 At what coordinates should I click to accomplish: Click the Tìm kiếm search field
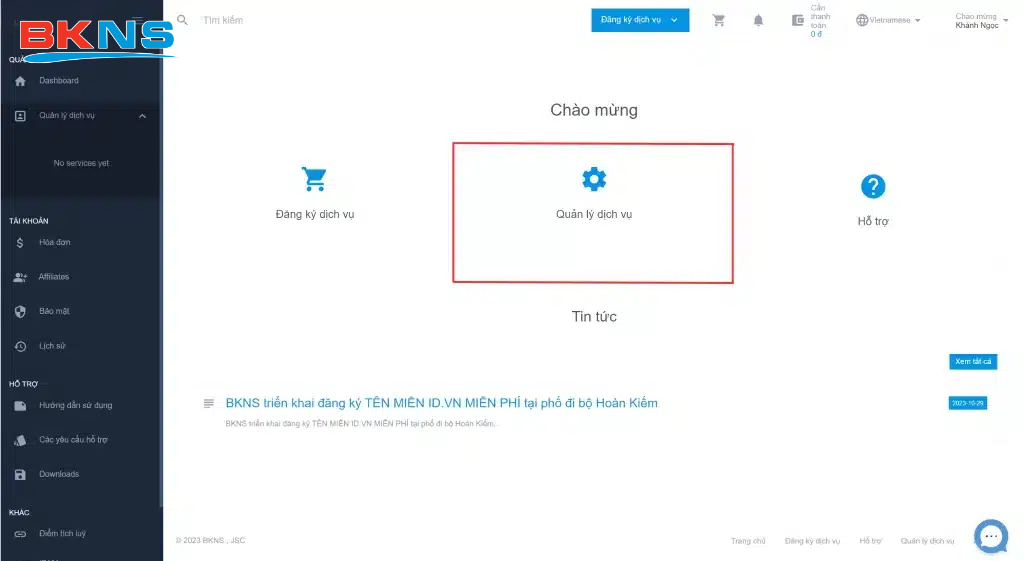coord(300,20)
